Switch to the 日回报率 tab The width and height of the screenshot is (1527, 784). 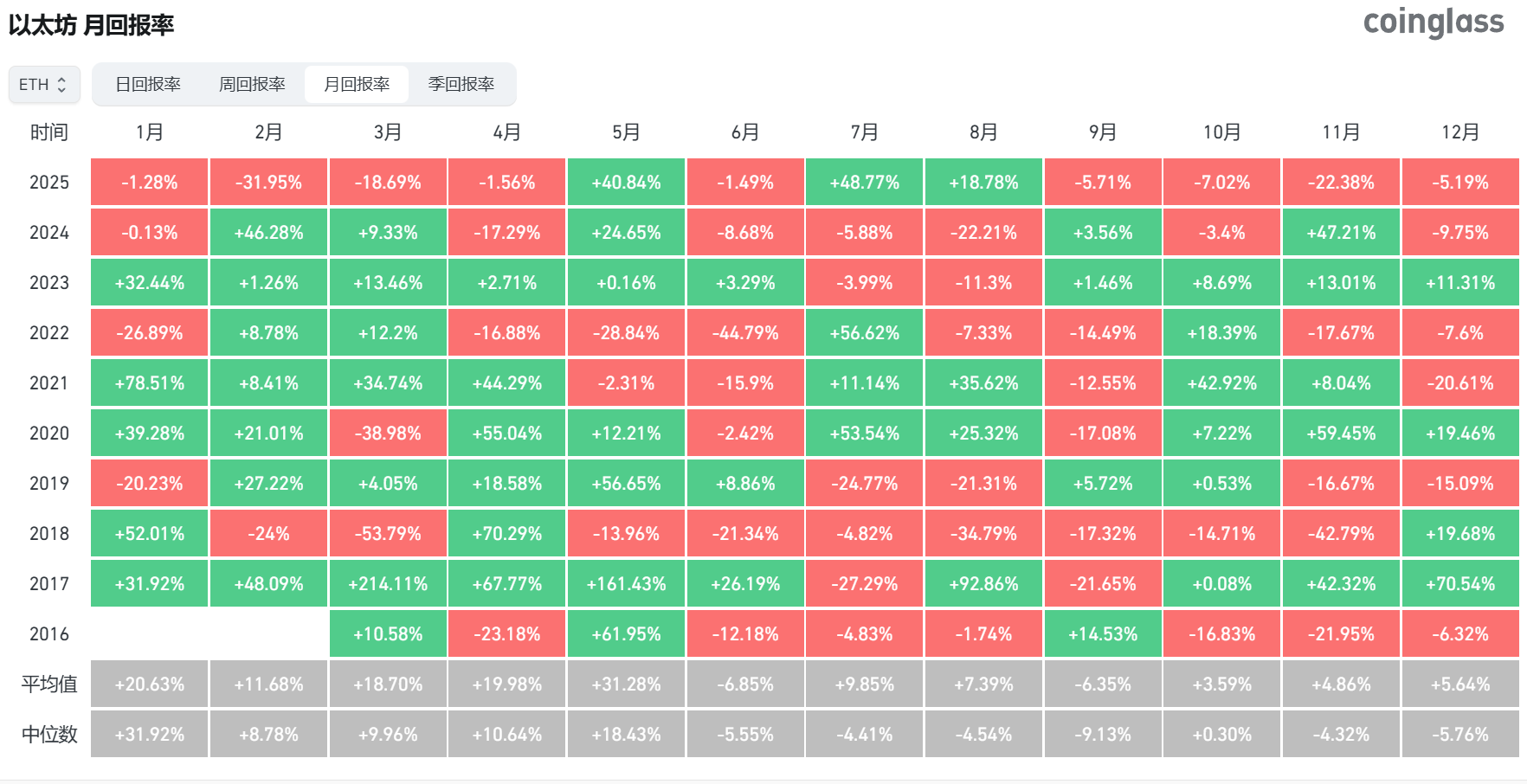[148, 85]
